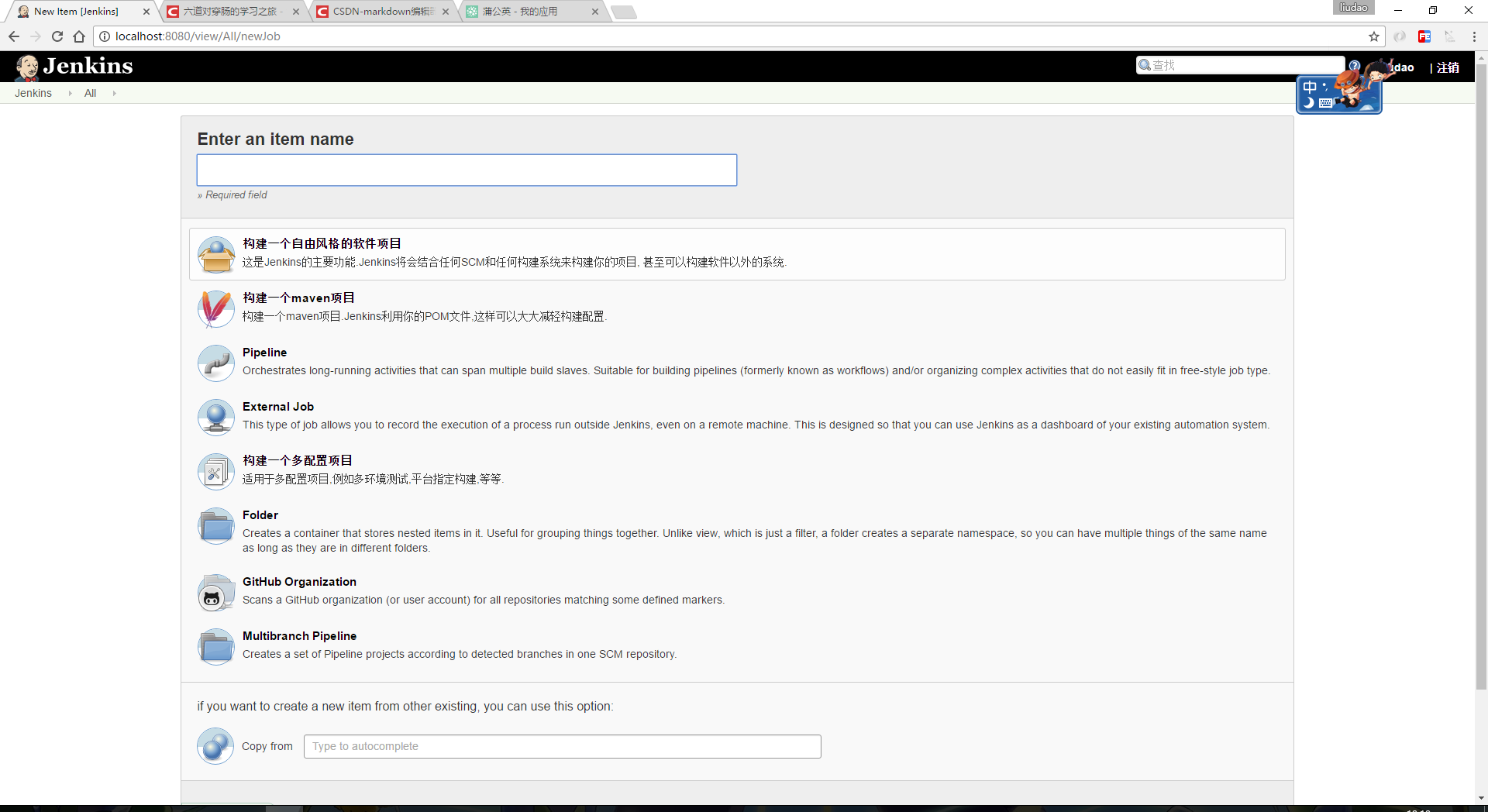The height and width of the screenshot is (812, 1488).
Task: Close the New Item [Jenkins] tab
Action: pos(146,12)
